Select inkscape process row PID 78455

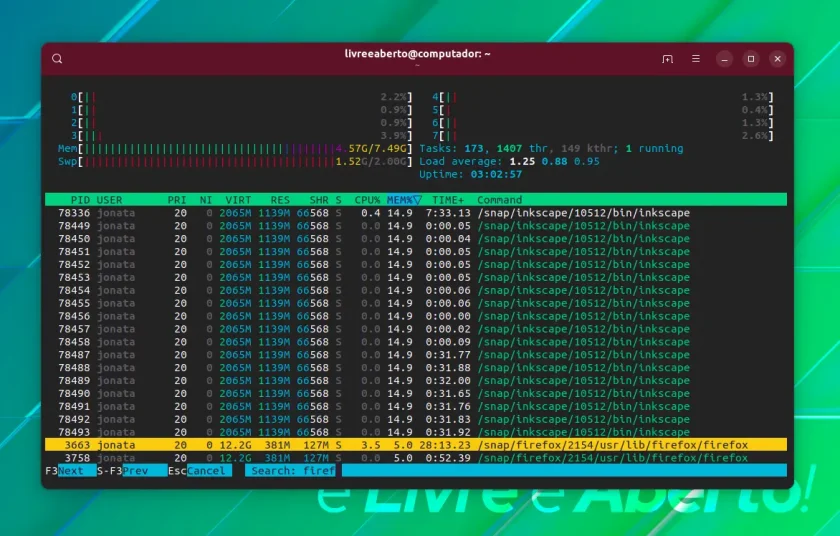pyautogui.click(x=416, y=303)
